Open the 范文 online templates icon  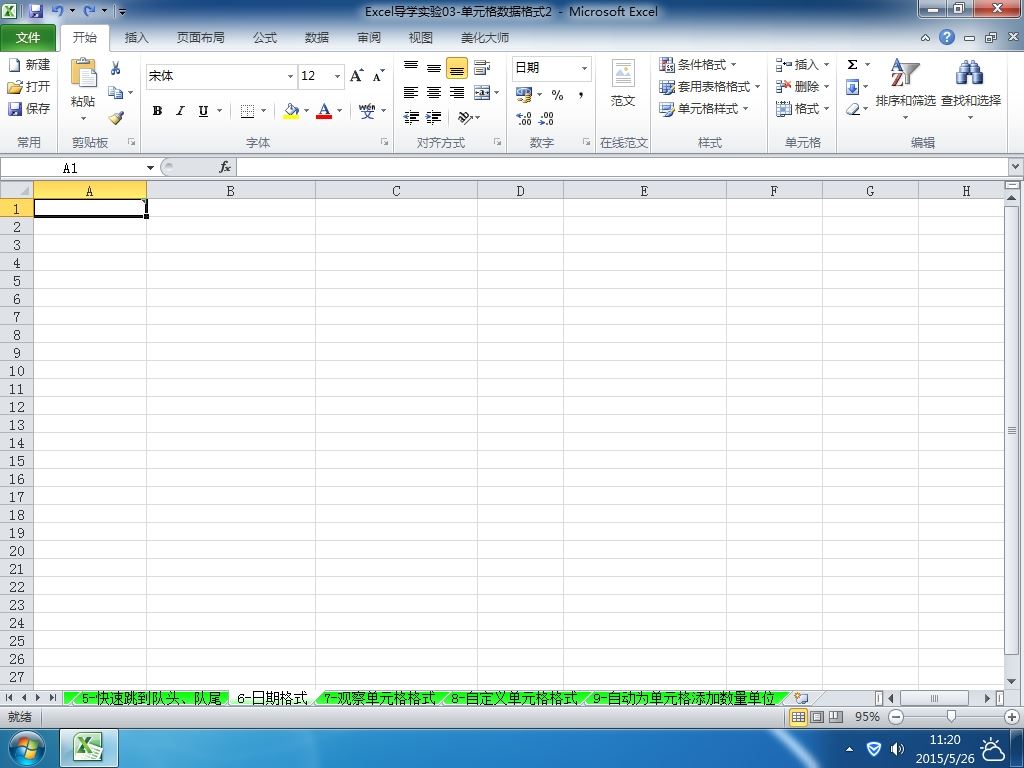tap(623, 83)
